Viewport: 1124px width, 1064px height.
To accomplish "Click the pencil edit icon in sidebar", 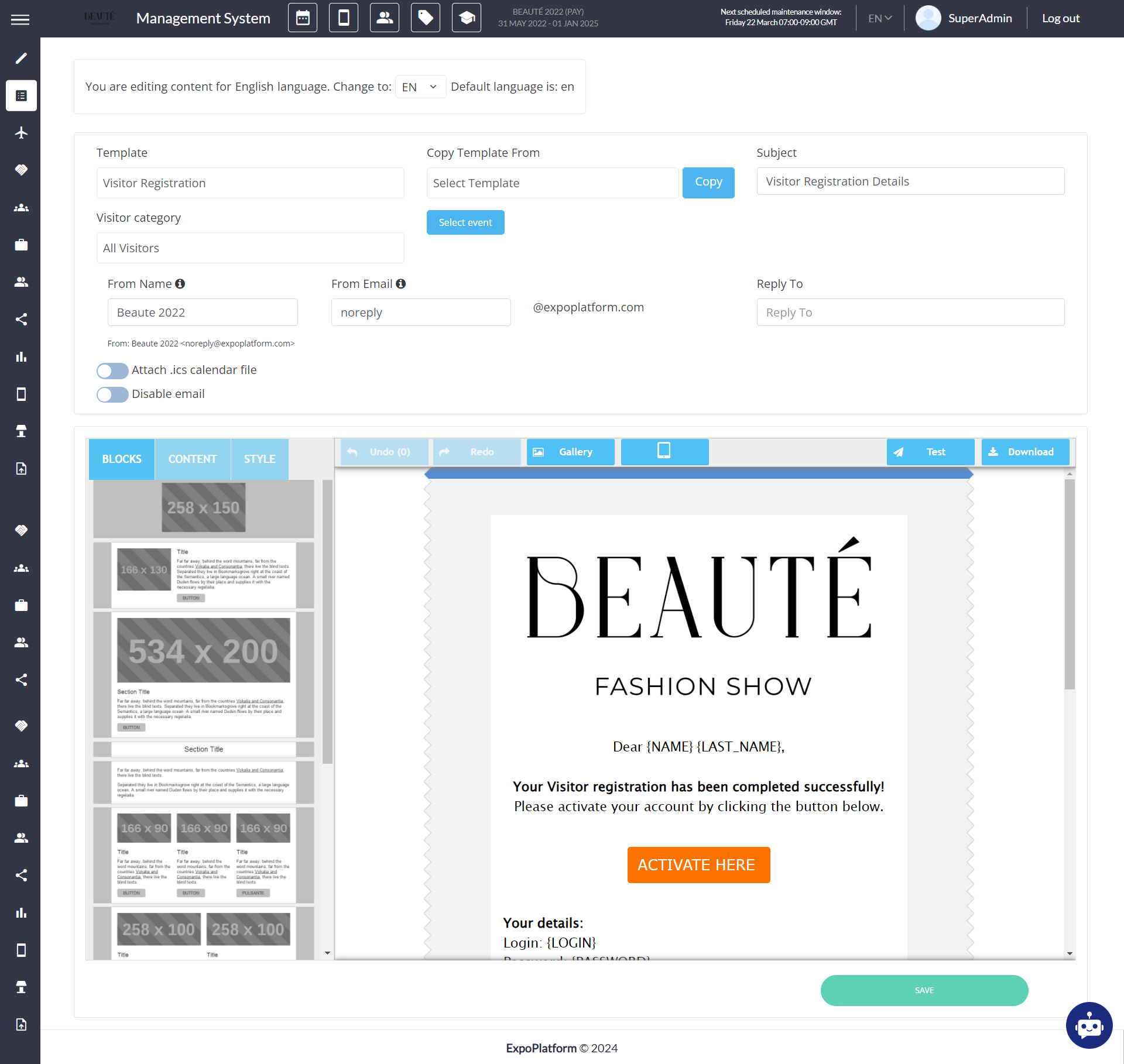I will (x=21, y=58).
